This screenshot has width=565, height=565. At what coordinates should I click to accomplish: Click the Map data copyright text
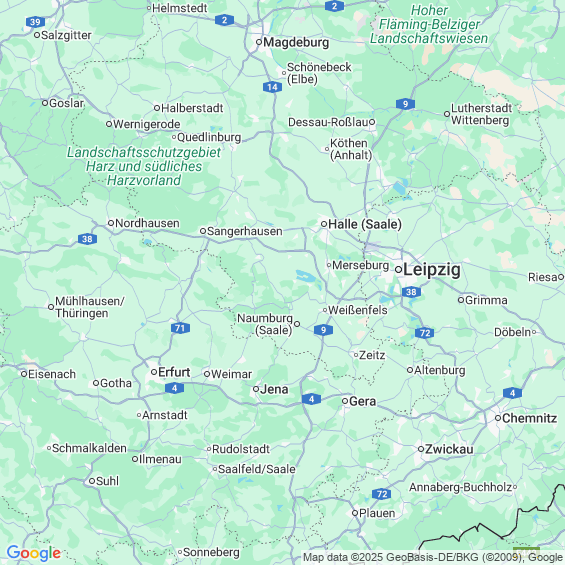tap(433, 557)
